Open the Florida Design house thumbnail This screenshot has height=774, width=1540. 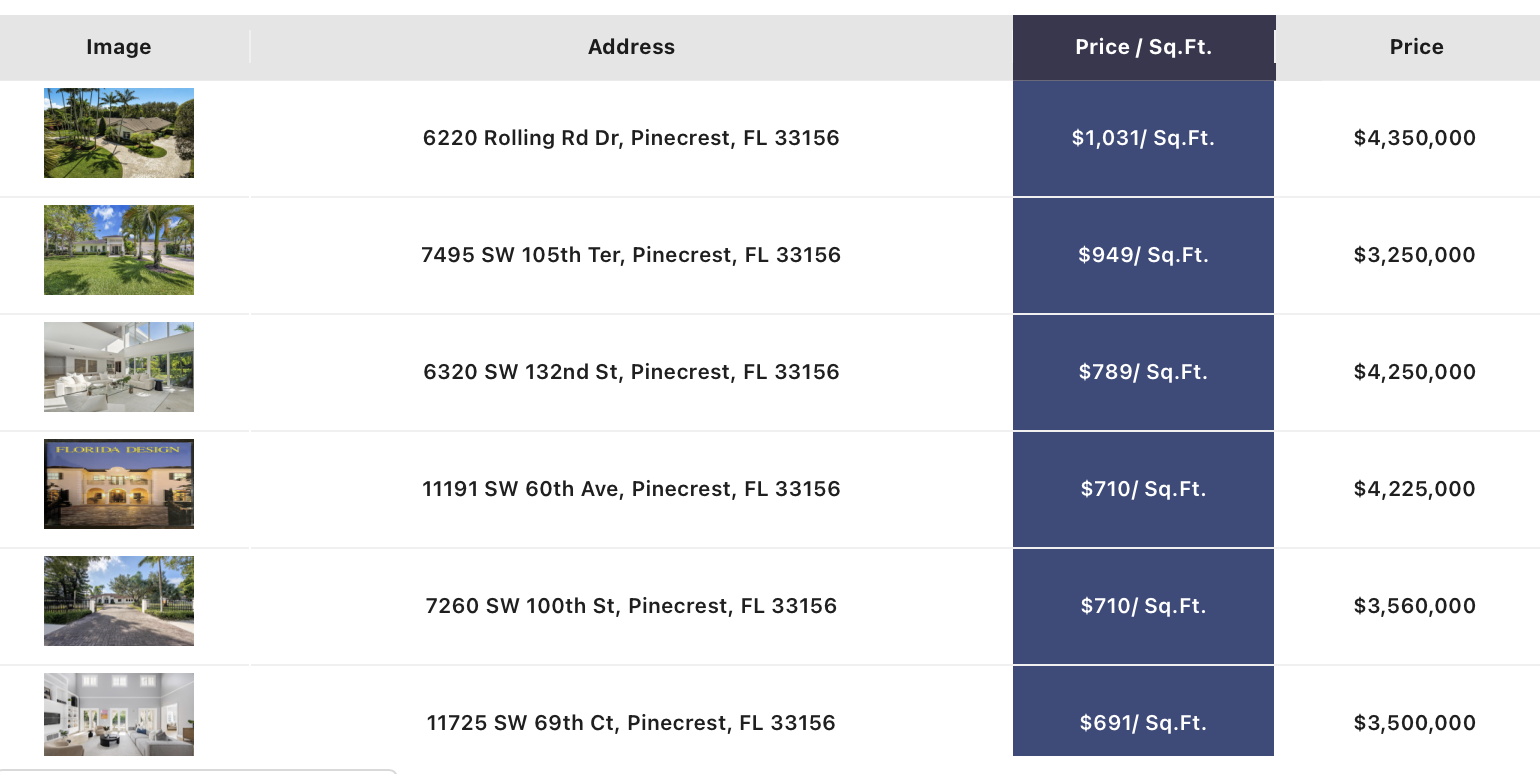(119, 484)
